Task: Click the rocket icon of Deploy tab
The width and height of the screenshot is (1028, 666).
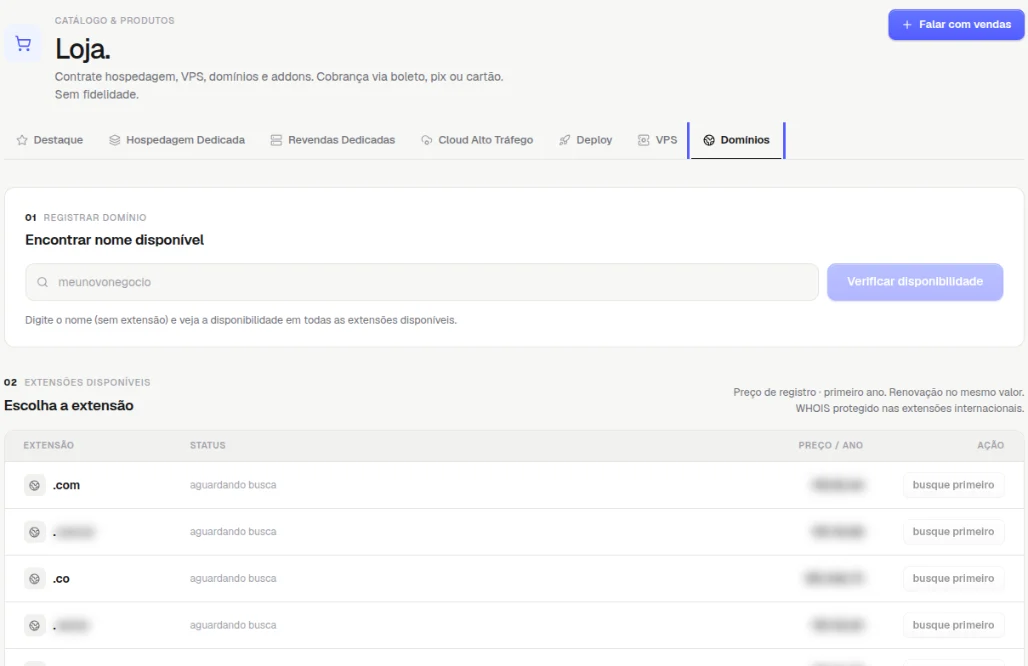Action: [564, 140]
